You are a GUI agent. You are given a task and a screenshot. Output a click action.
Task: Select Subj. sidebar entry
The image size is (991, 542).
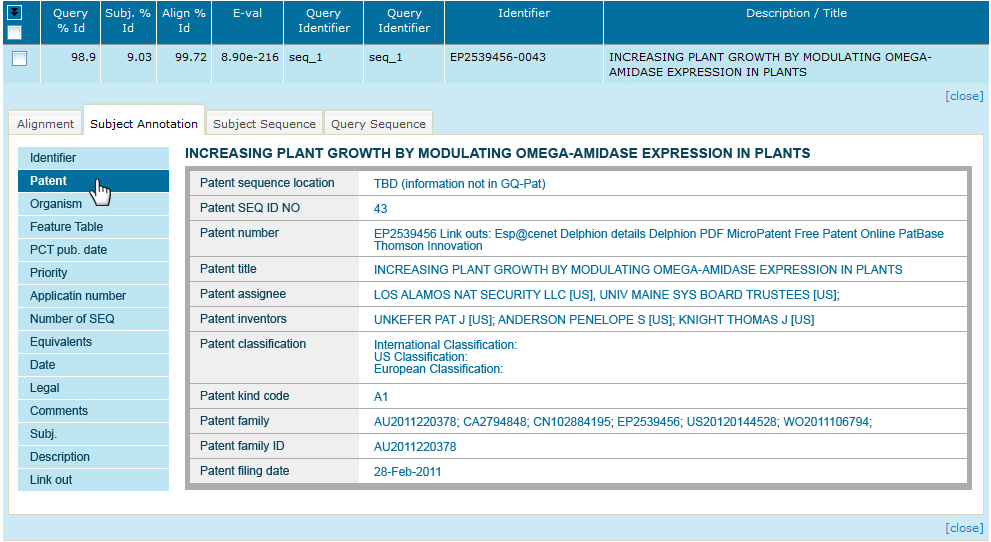coord(94,434)
